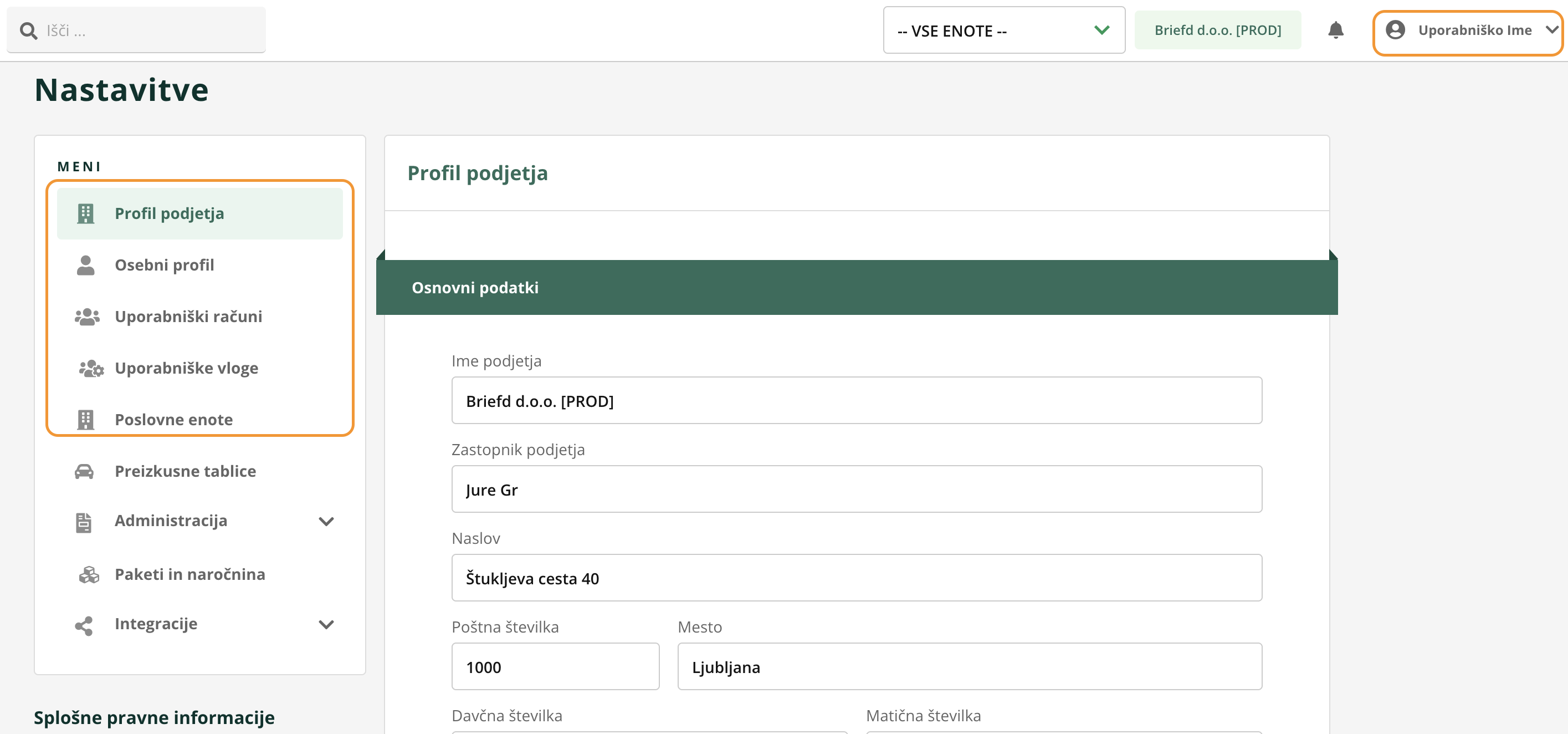Screen dimensions: 1568x734
Task: Click the Uporabniške vloge gear-users icon
Action: click(x=91, y=369)
